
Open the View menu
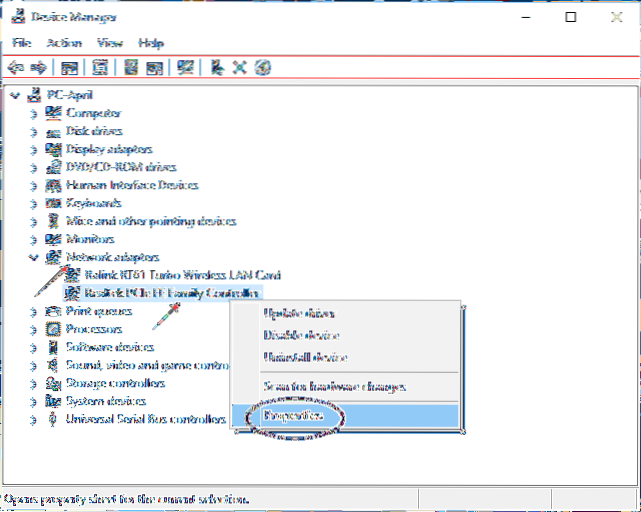tap(109, 43)
